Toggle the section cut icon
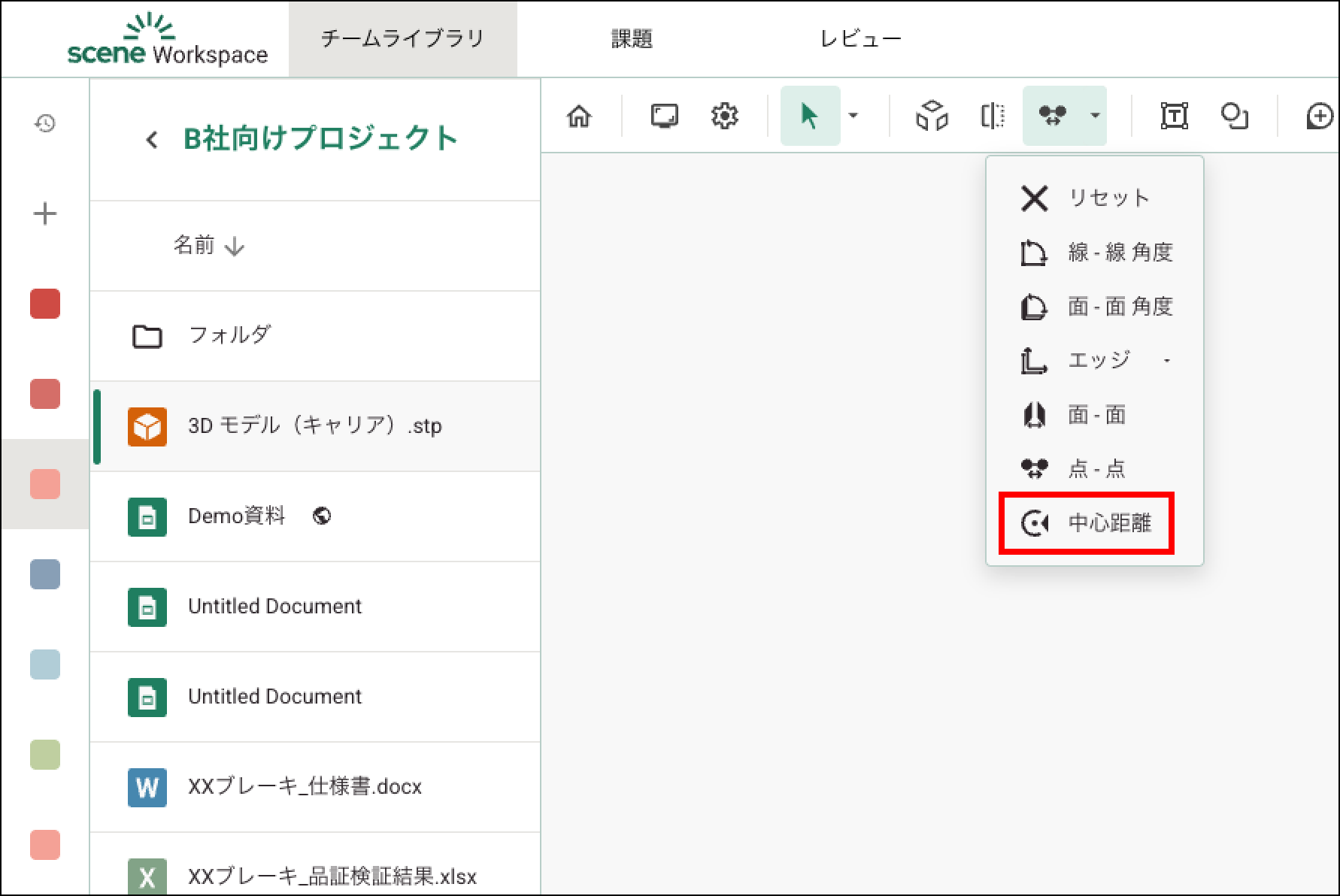The height and width of the screenshot is (896, 1340). click(993, 117)
